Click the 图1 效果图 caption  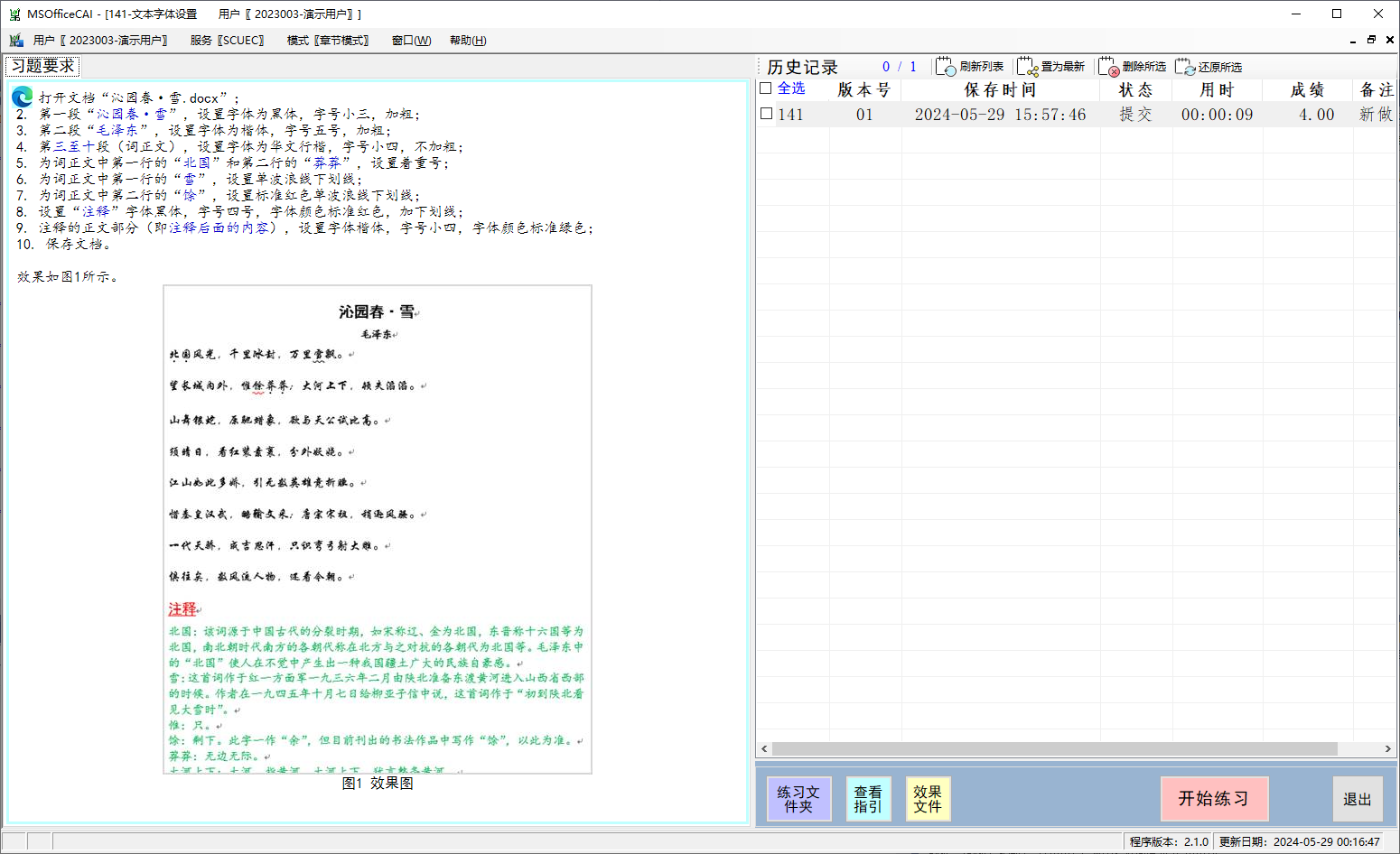coord(378,784)
